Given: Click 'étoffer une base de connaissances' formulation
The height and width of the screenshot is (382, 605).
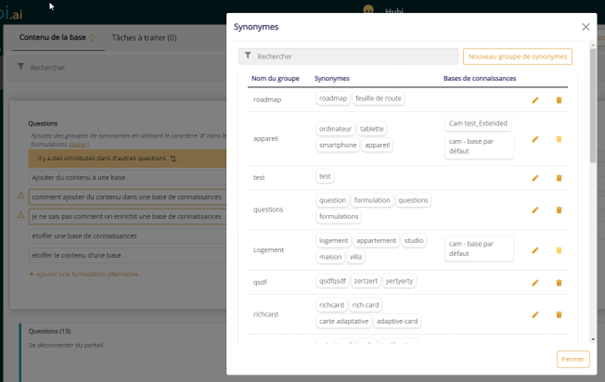Looking at the screenshot, I should pos(127,236).
